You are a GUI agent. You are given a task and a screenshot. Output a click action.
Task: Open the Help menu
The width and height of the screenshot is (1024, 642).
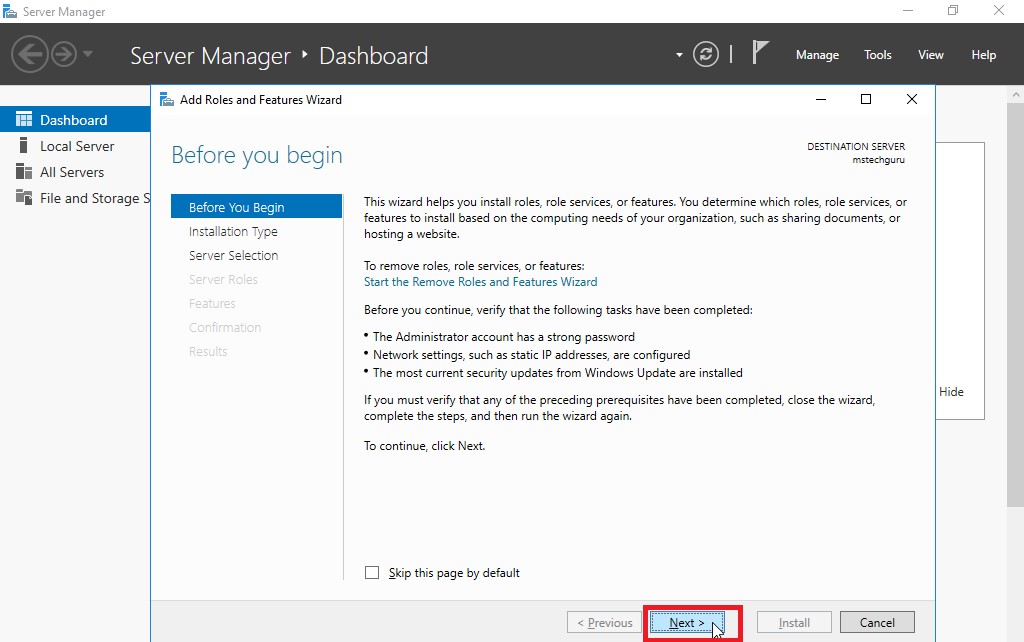tap(984, 55)
